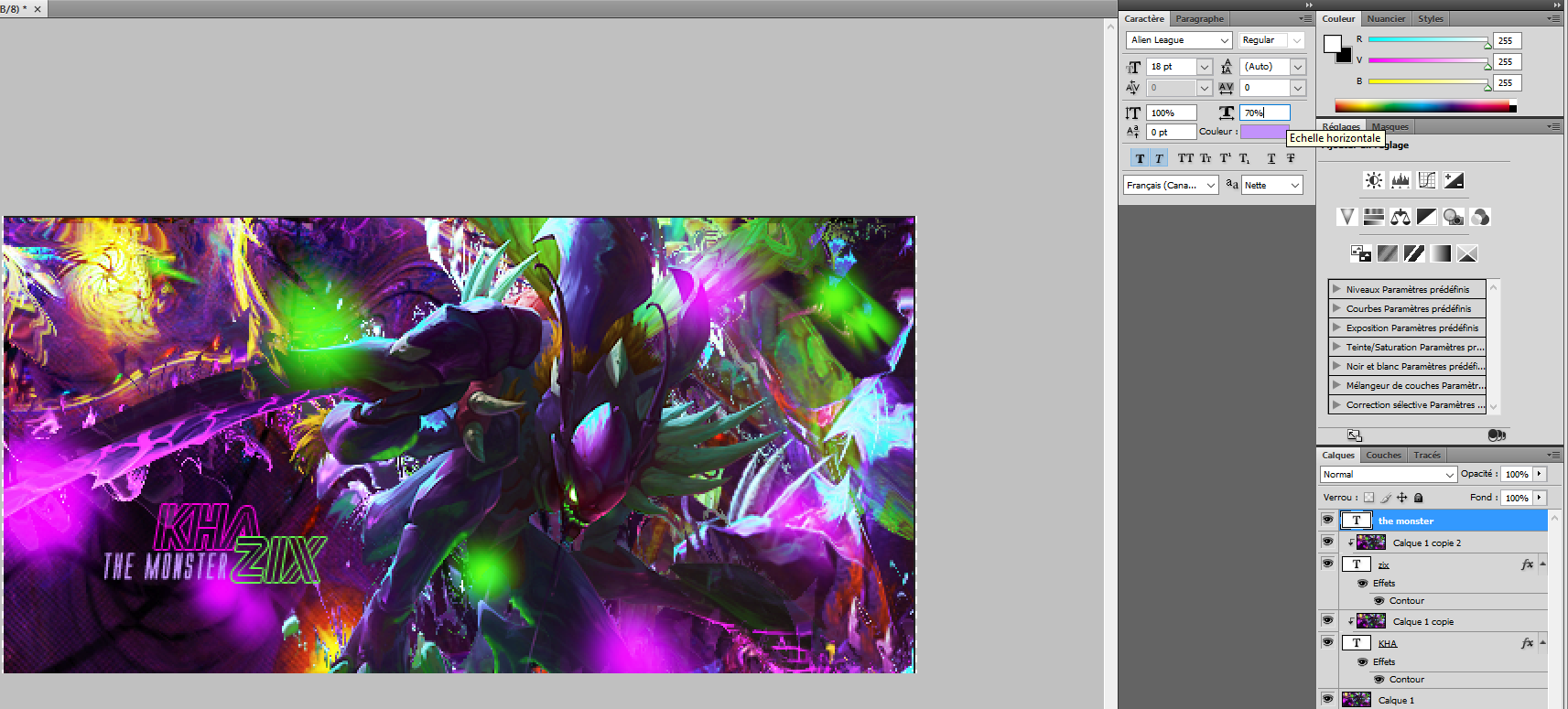Click the purple text Couleur swatch
The width and height of the screenshot is (1568, 709).
(1264, 132)
